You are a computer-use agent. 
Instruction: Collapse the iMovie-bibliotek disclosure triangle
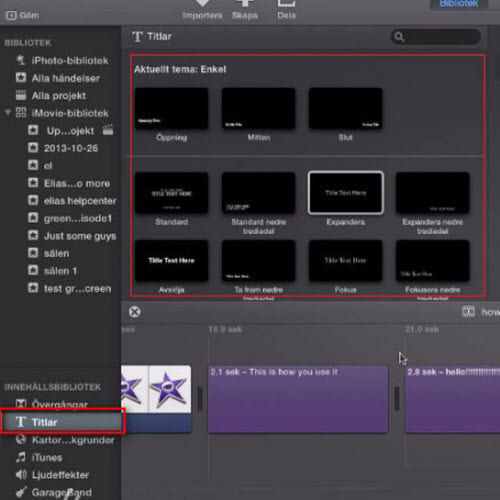click(7, 112)
